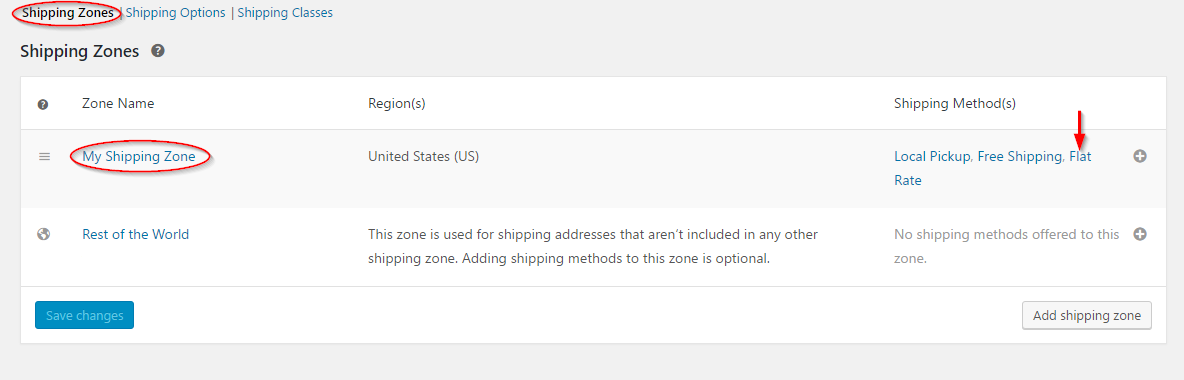This screenshot has width=1184, height=380.
Task: Switch to the Shipping Classes tab
Action: (285, 13)
